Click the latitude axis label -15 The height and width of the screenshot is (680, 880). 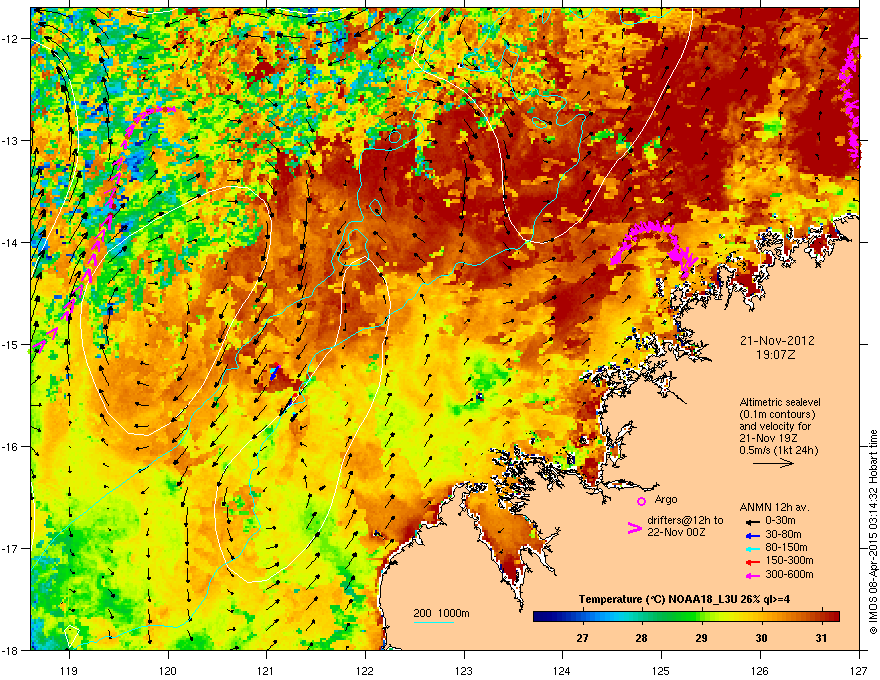tap(11, 344)
